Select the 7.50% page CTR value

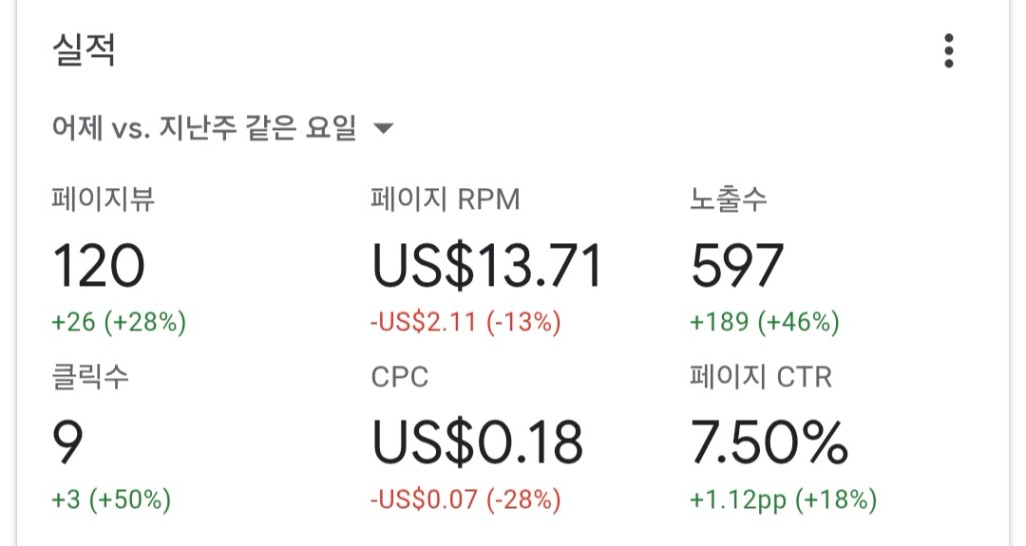pyautogui.click(x=769, y=442)
